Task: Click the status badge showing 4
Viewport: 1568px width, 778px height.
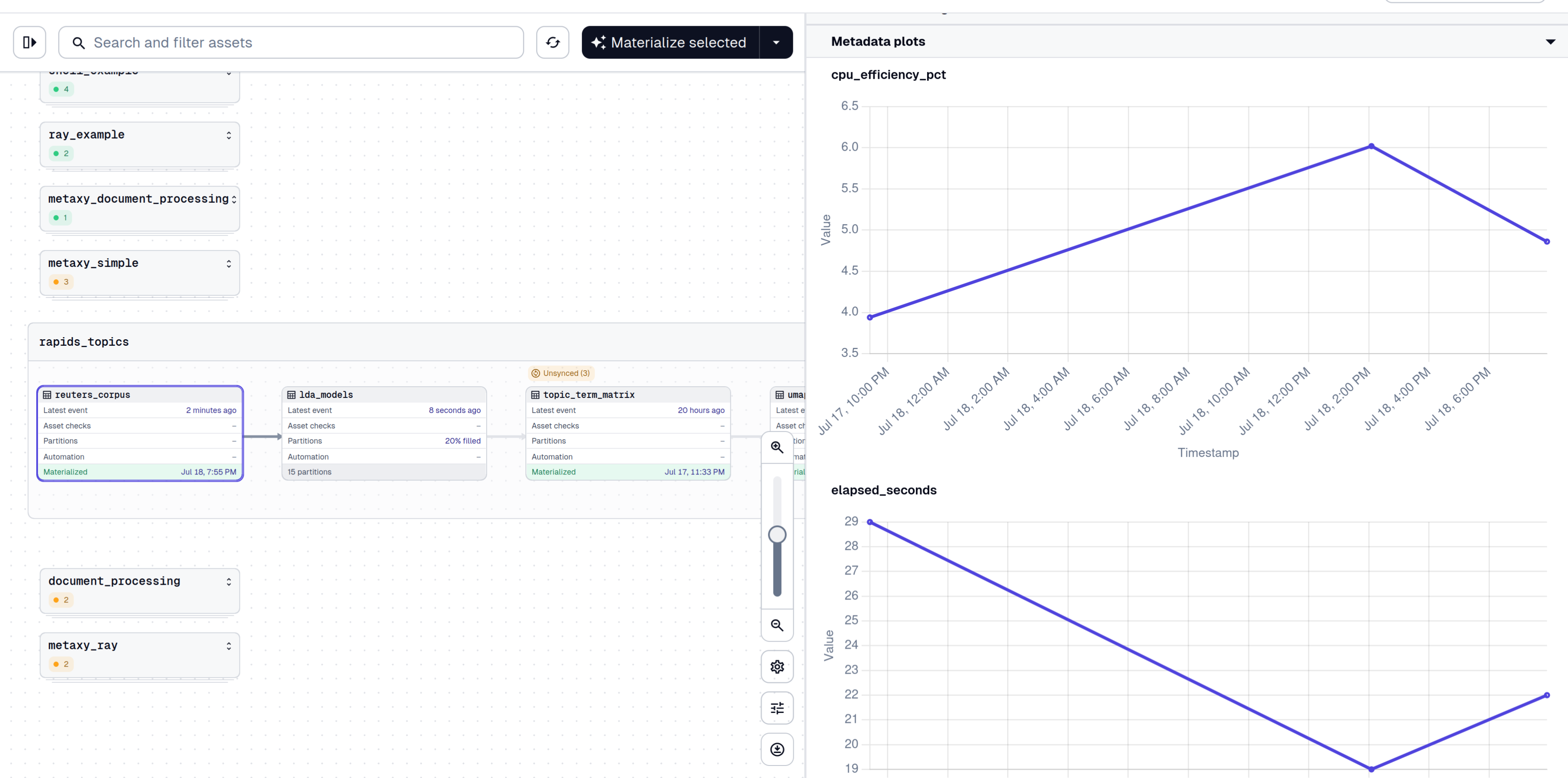Action: pyautogui.click(x=61, y=90)
